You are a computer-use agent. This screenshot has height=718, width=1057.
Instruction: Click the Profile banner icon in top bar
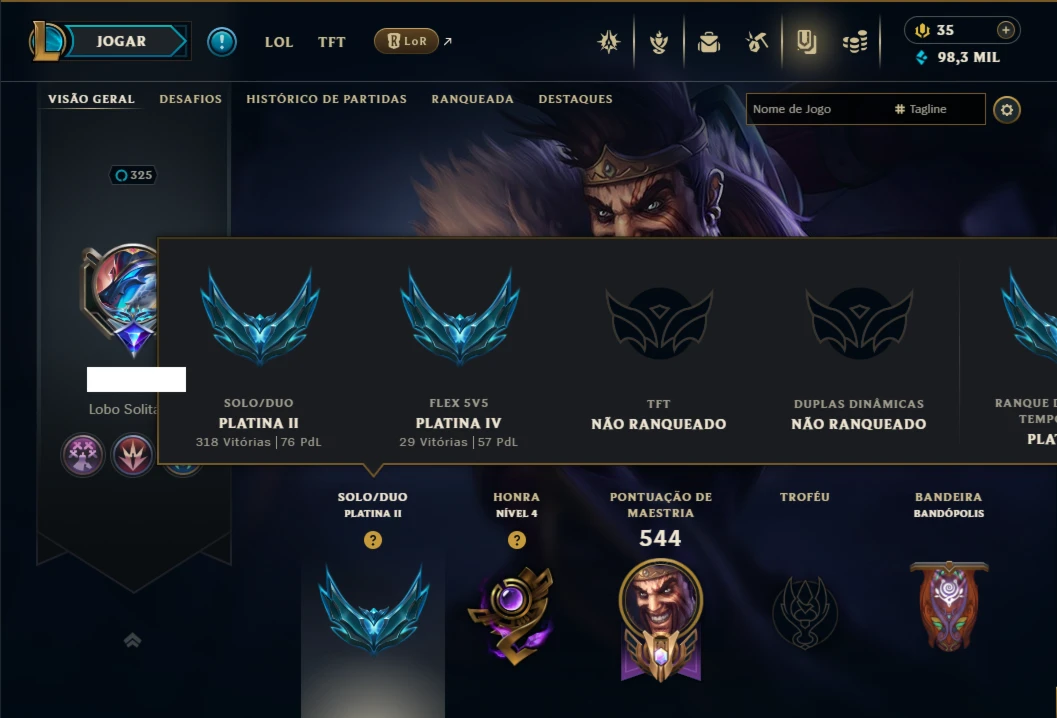click(806, 42)
